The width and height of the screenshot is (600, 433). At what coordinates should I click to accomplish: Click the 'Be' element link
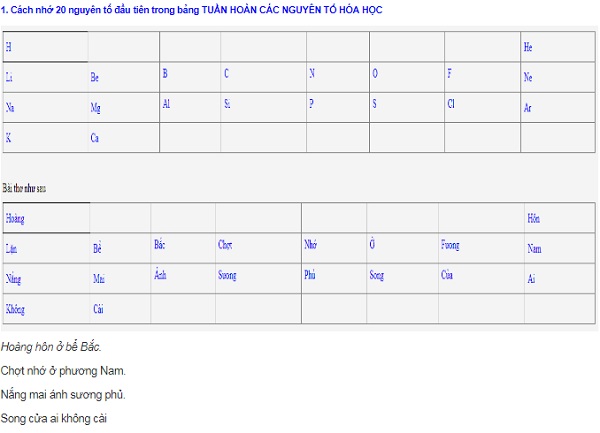click(x=95, y=77)
